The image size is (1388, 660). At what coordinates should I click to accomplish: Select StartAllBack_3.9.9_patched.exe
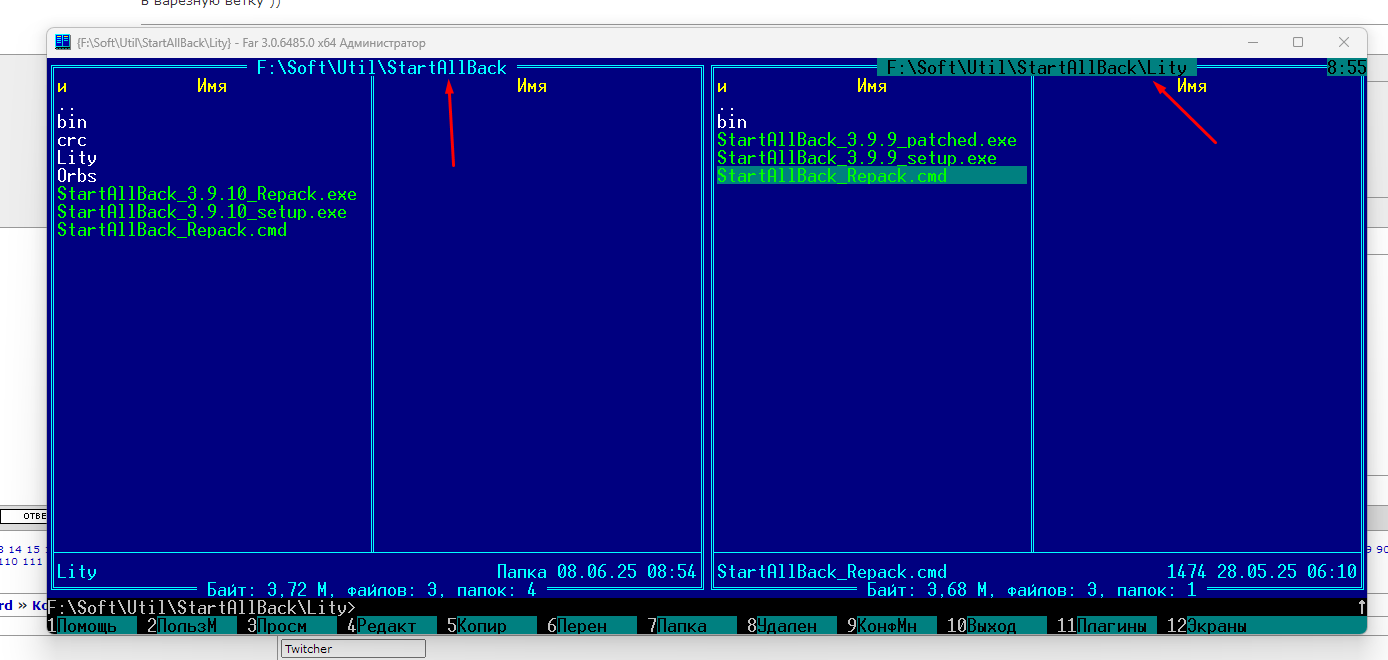[867, 140]
